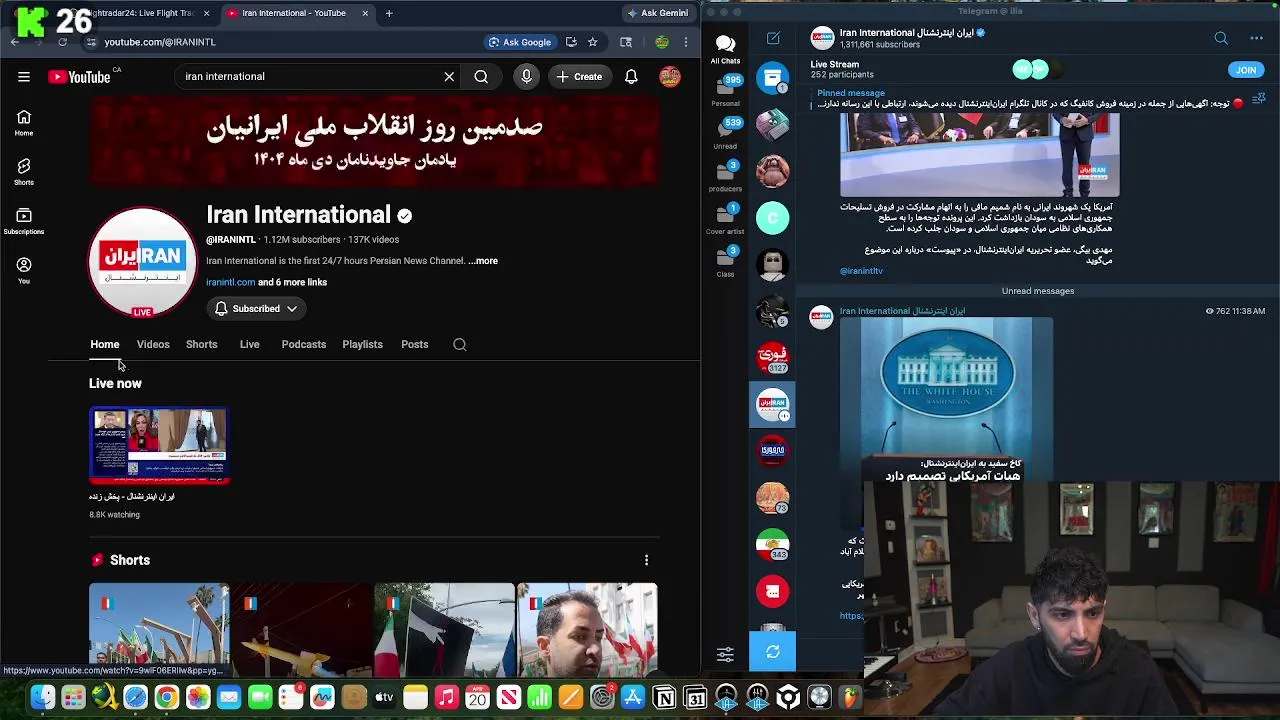1280x720 pixels.
Task: Open a new Chrome tab
Action: pyautogui.click(x=389, y=13)
